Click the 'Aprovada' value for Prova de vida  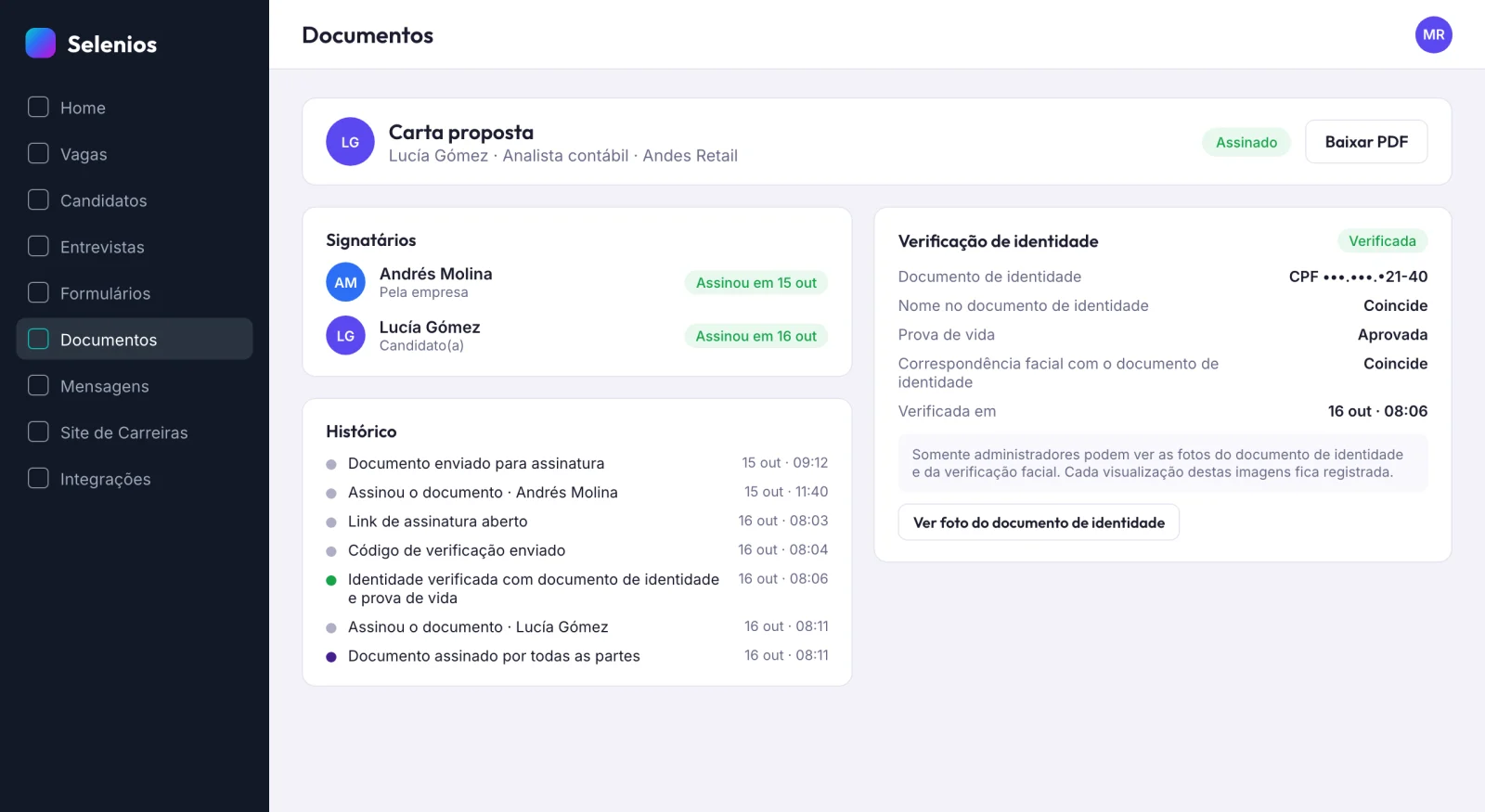(x=1392, y=335)
